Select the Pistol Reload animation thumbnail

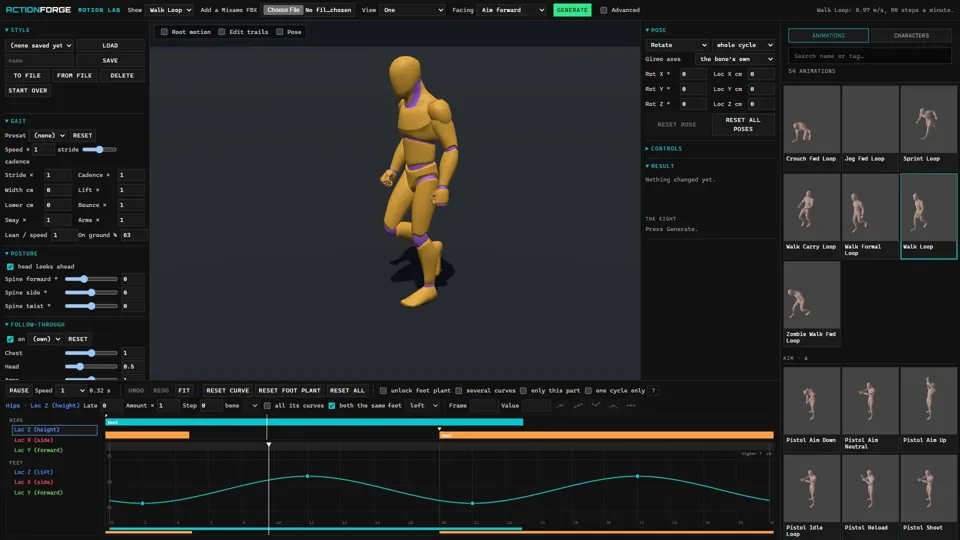870,497
